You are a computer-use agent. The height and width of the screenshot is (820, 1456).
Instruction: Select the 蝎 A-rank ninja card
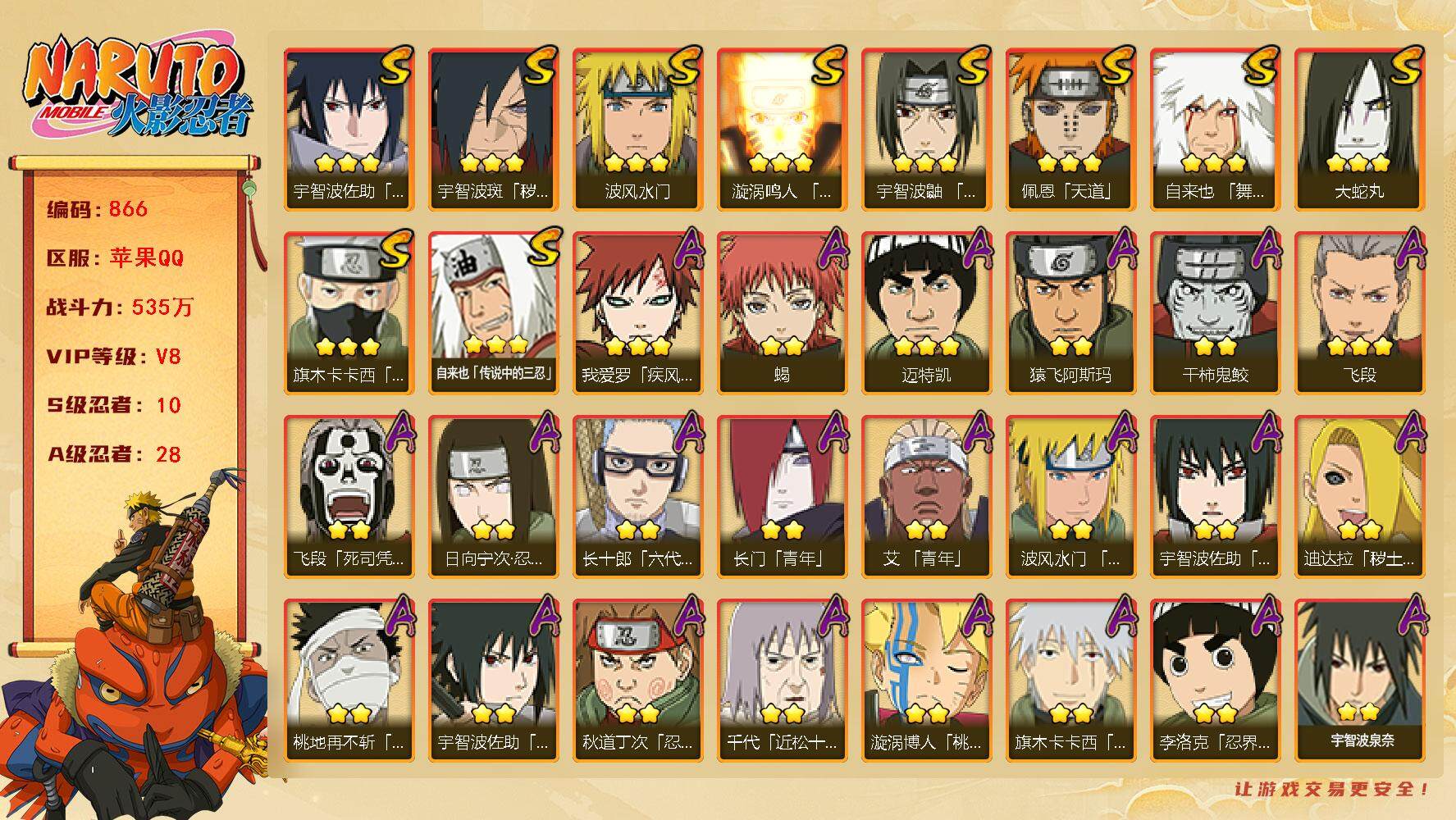782,313
